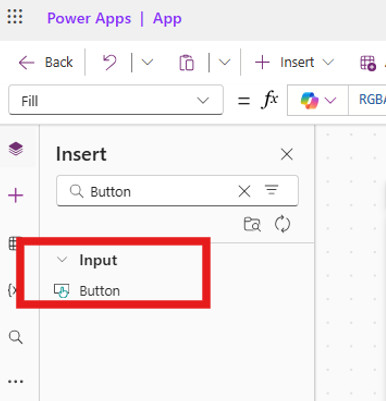Open the Copilot formula icon
Viewport: 386px width, 401px height.
coord(309,100)
